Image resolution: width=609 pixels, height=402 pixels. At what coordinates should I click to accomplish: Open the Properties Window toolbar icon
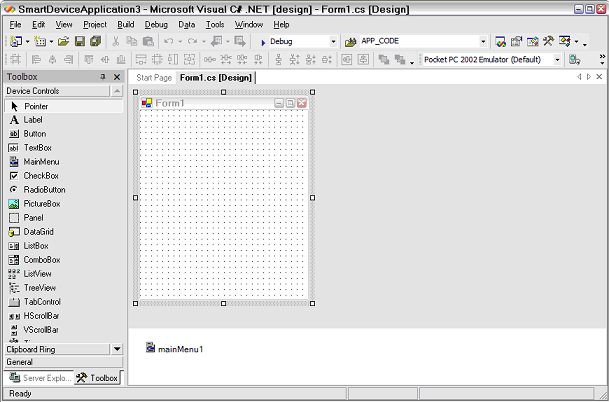(x=517, y=41)
